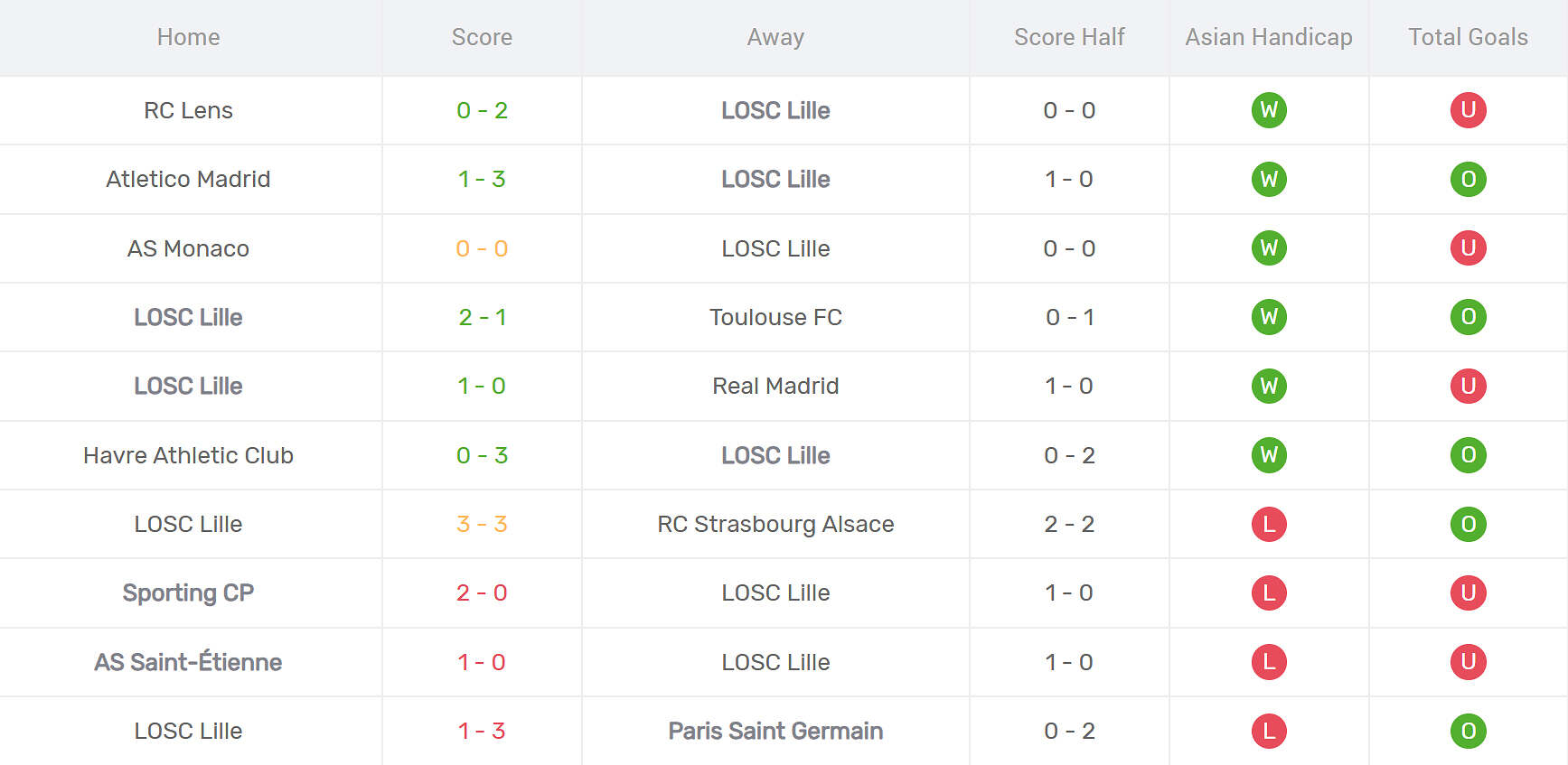Screen dimensions: 1568x765
Task: Open the Atletico Madrid team link
Action: [x=188, y=179]
